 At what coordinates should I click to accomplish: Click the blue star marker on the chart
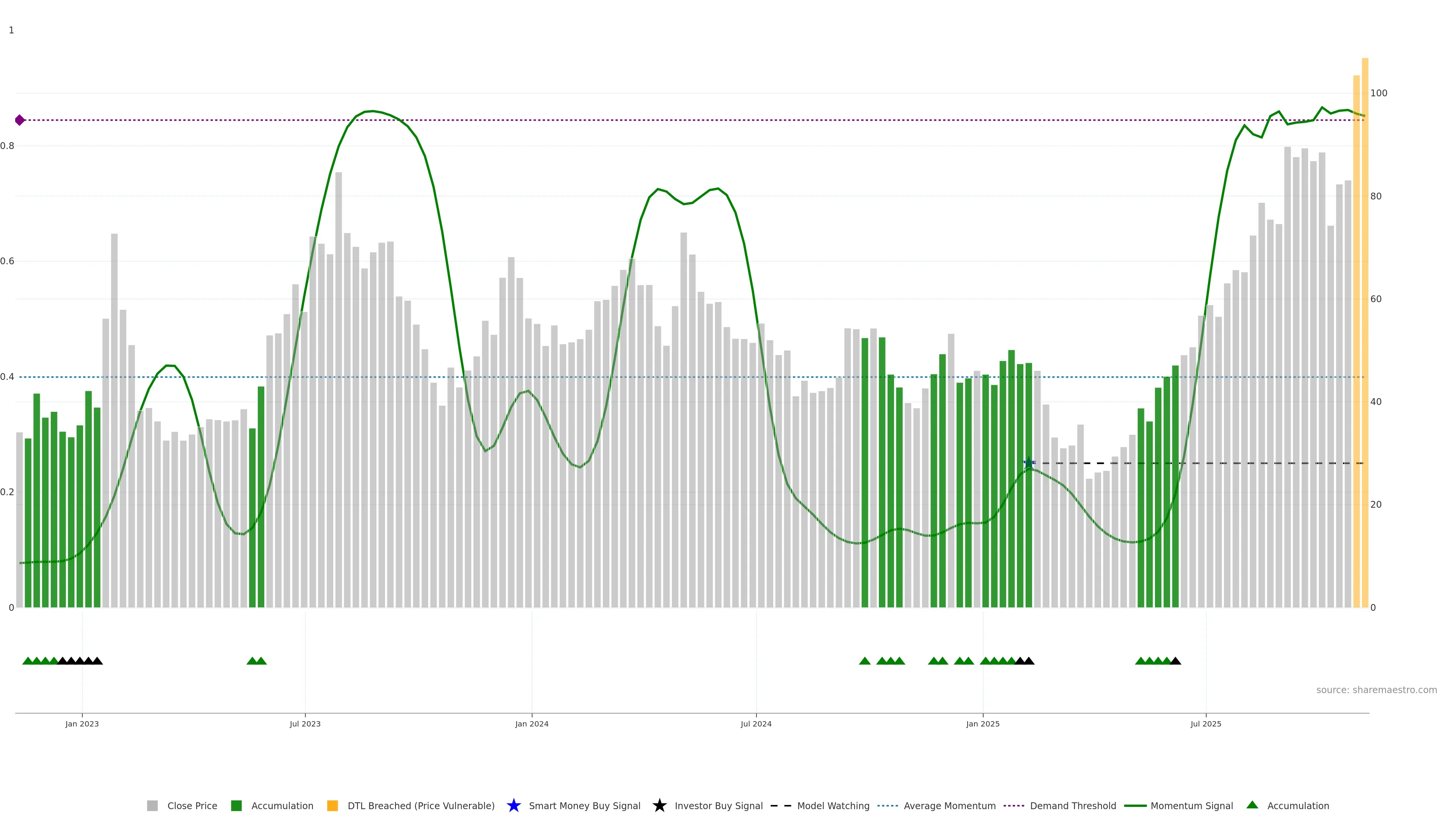pos(1029,462)
